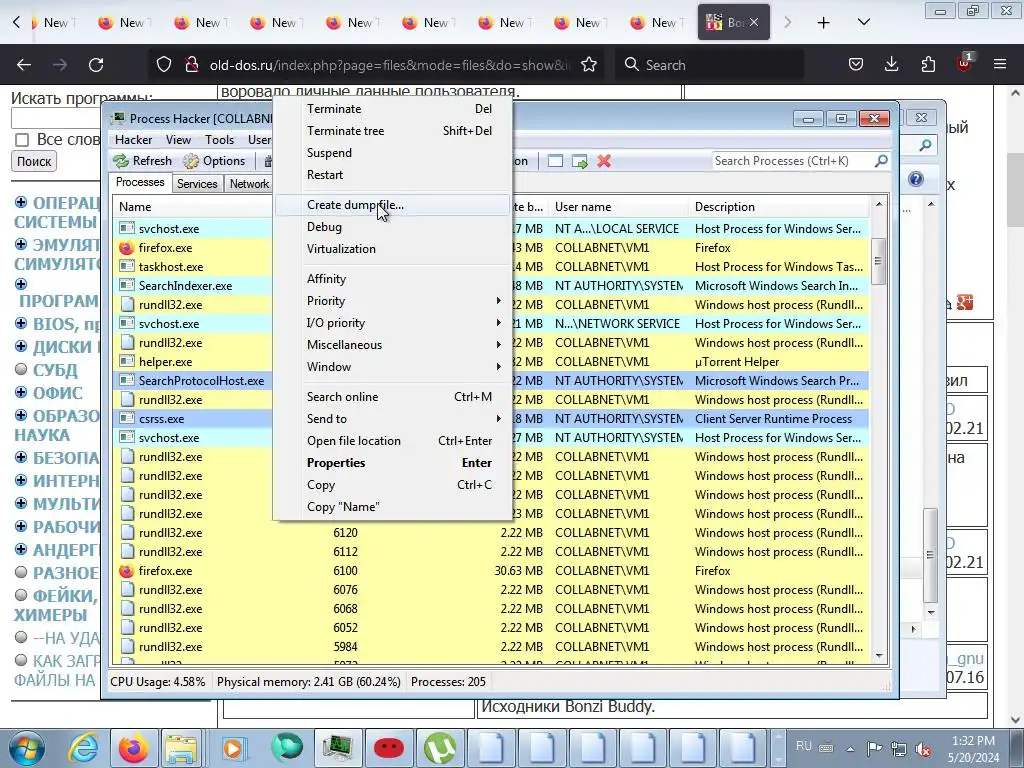Viewport: 1024px width, 768px height.
Task: Open the Tools menu in the menu bar
Action: 219,140
